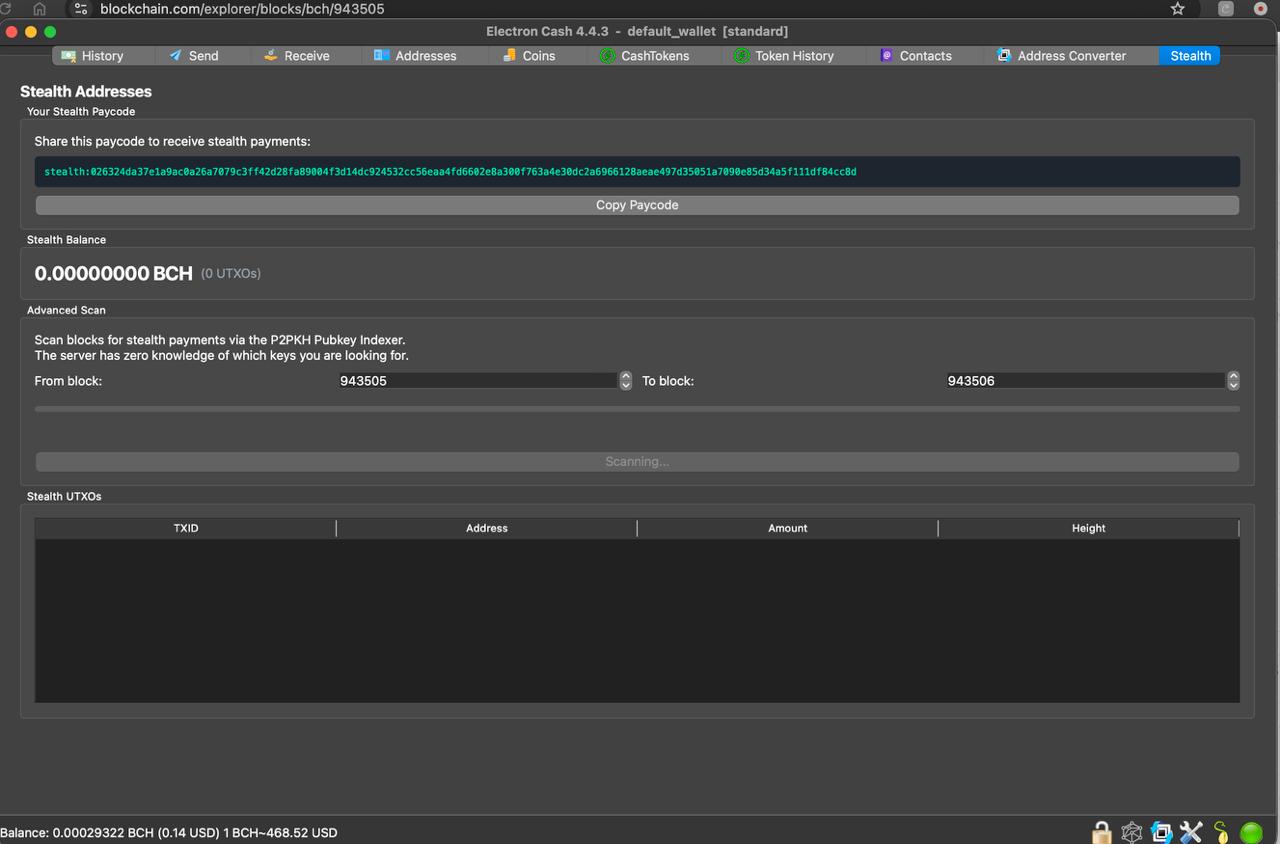
Task: Open the Send tab
Action: [194, 56]
